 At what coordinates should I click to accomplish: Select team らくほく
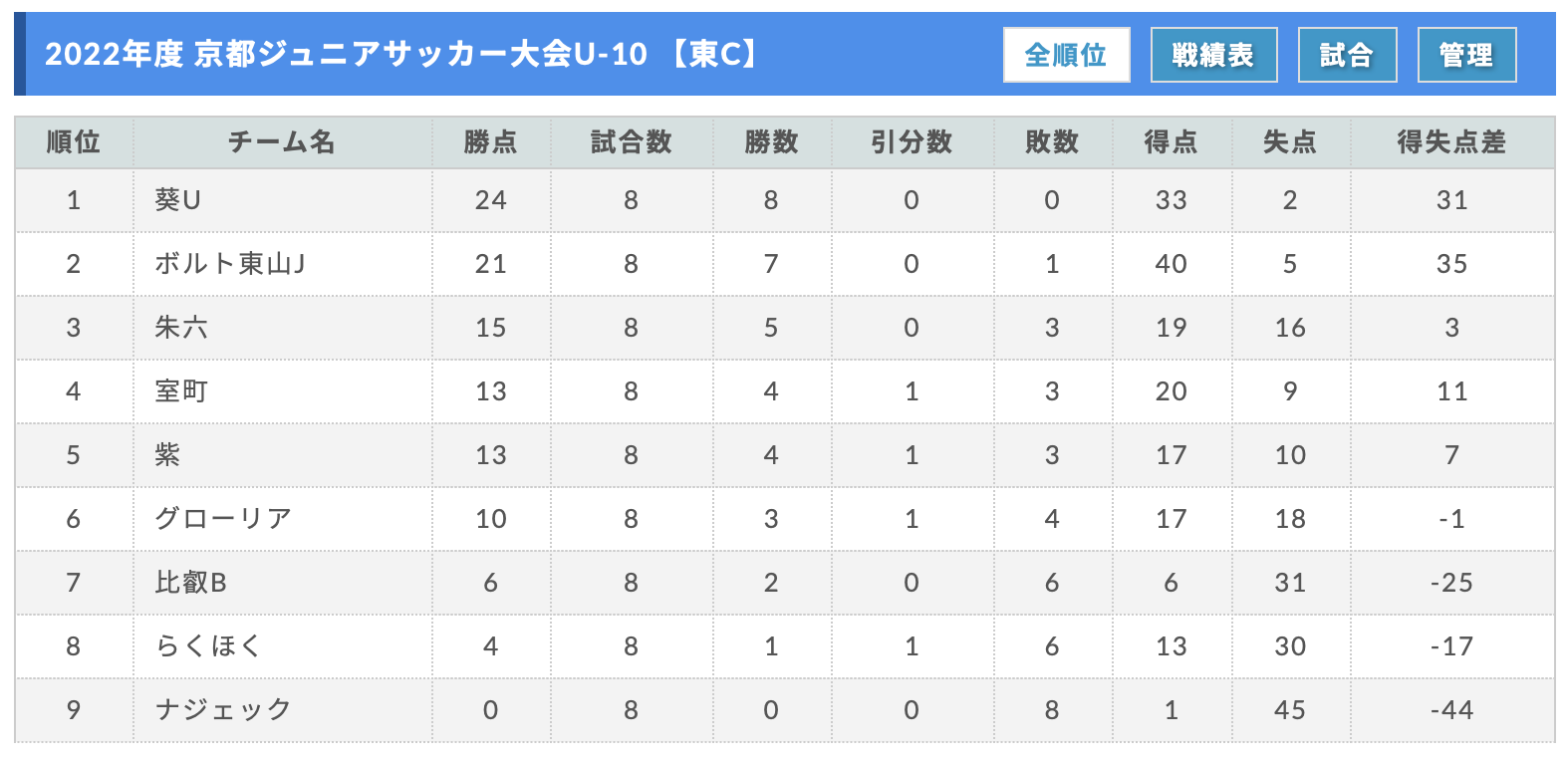tap(208, 646)
